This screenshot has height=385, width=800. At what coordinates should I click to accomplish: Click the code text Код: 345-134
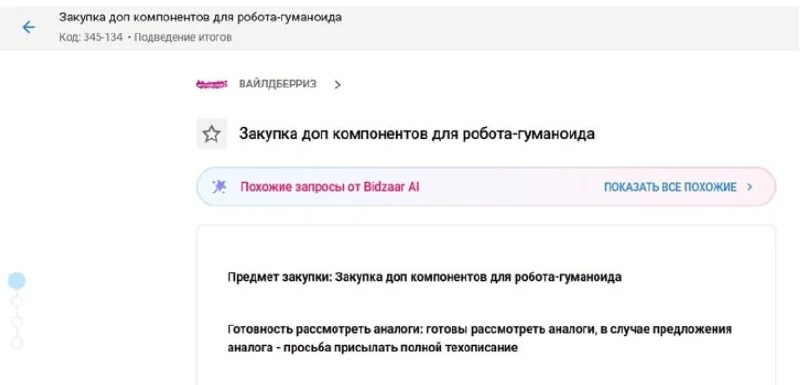[x=91, y=38]
